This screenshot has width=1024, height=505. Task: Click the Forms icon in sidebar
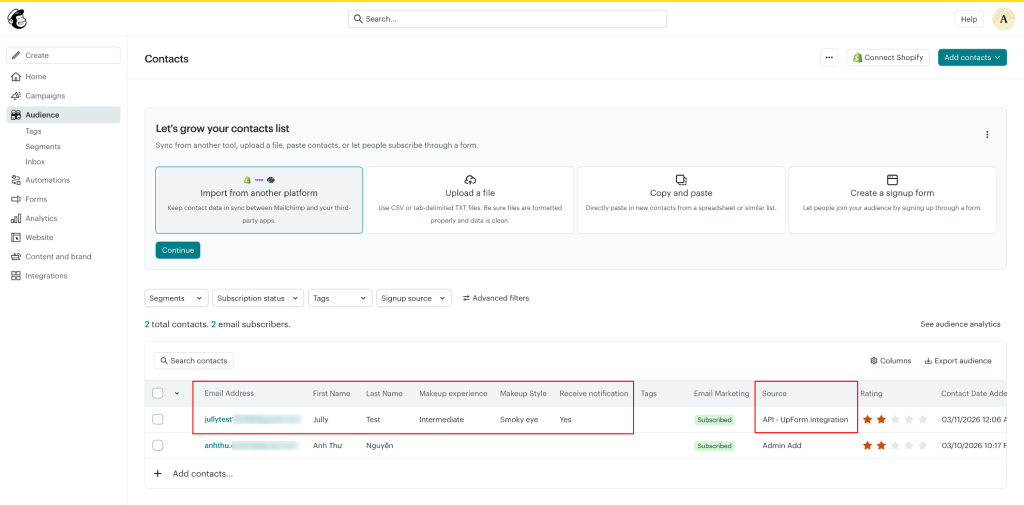click(x=16, y=199)
